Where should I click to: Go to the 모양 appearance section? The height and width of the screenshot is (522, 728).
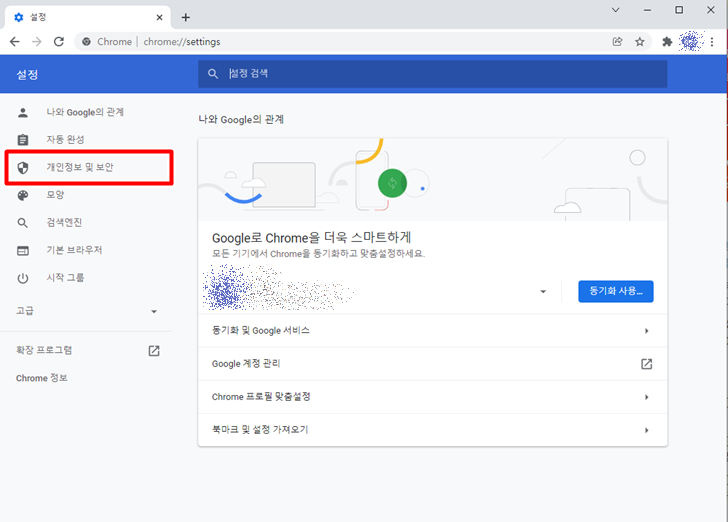coord(55,195)
